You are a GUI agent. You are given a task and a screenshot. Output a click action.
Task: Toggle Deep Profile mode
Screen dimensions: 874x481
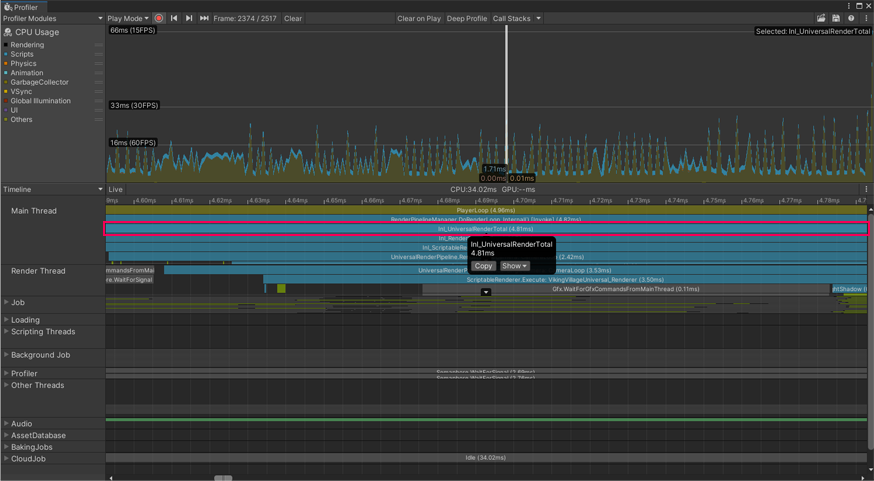point(466,18)
